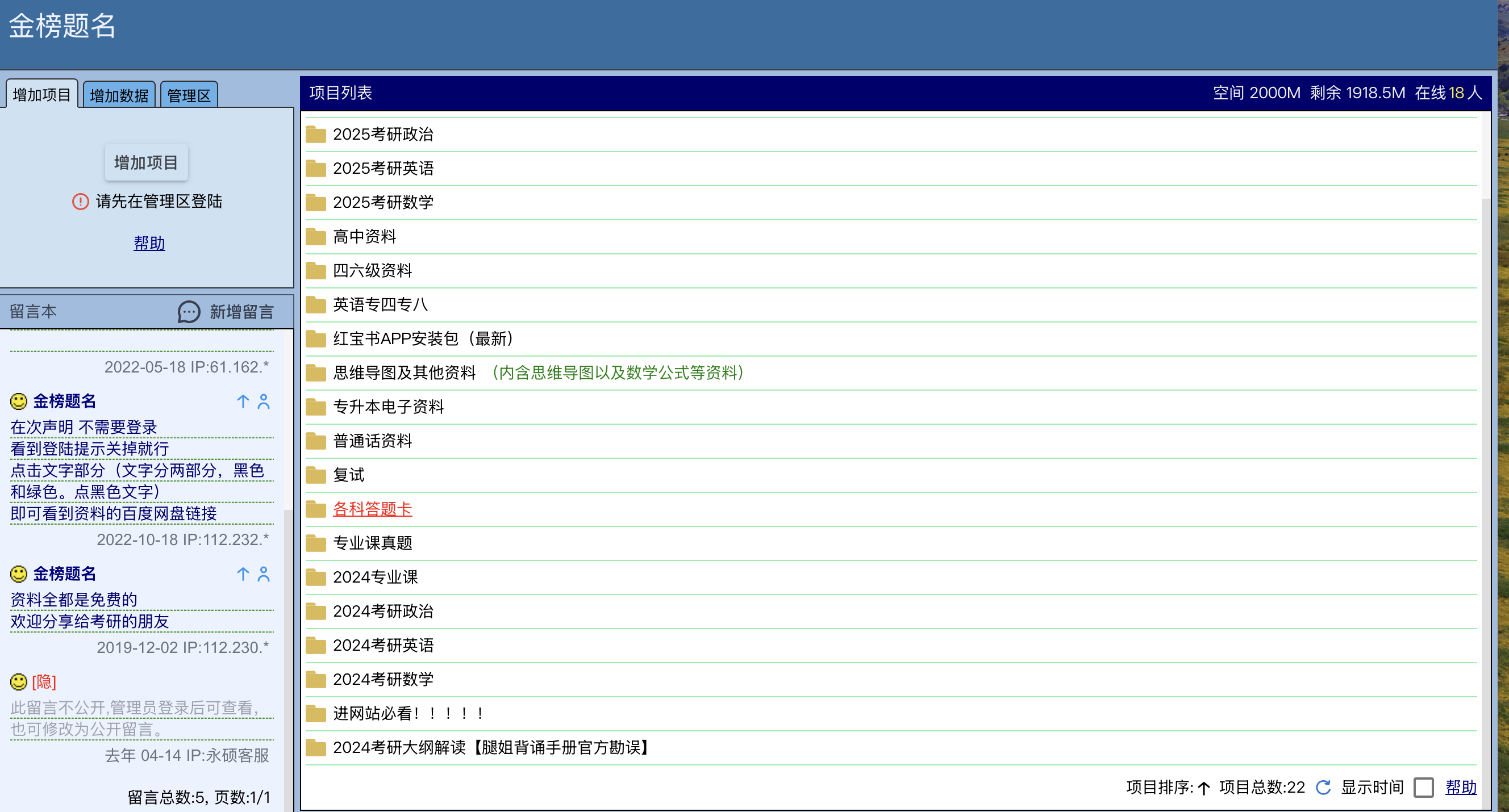Click up arrow on the 2022-10-18 message

[243, 401]
